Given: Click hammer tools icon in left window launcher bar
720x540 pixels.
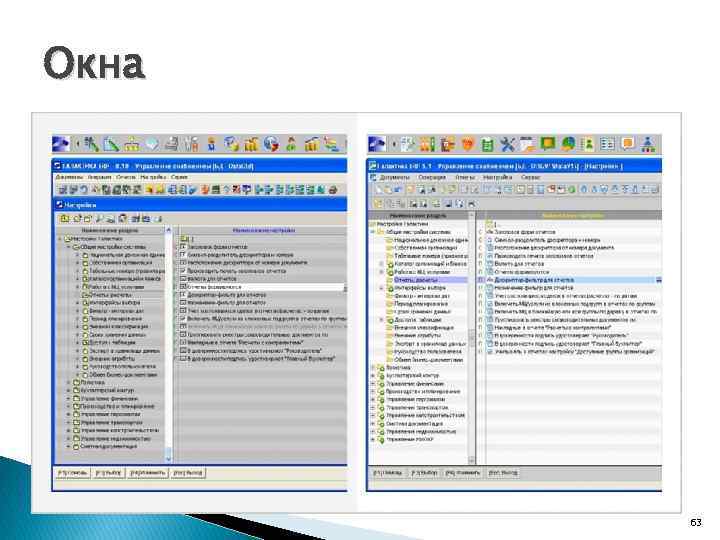Looking at the screenshot, I should [92, 144].
